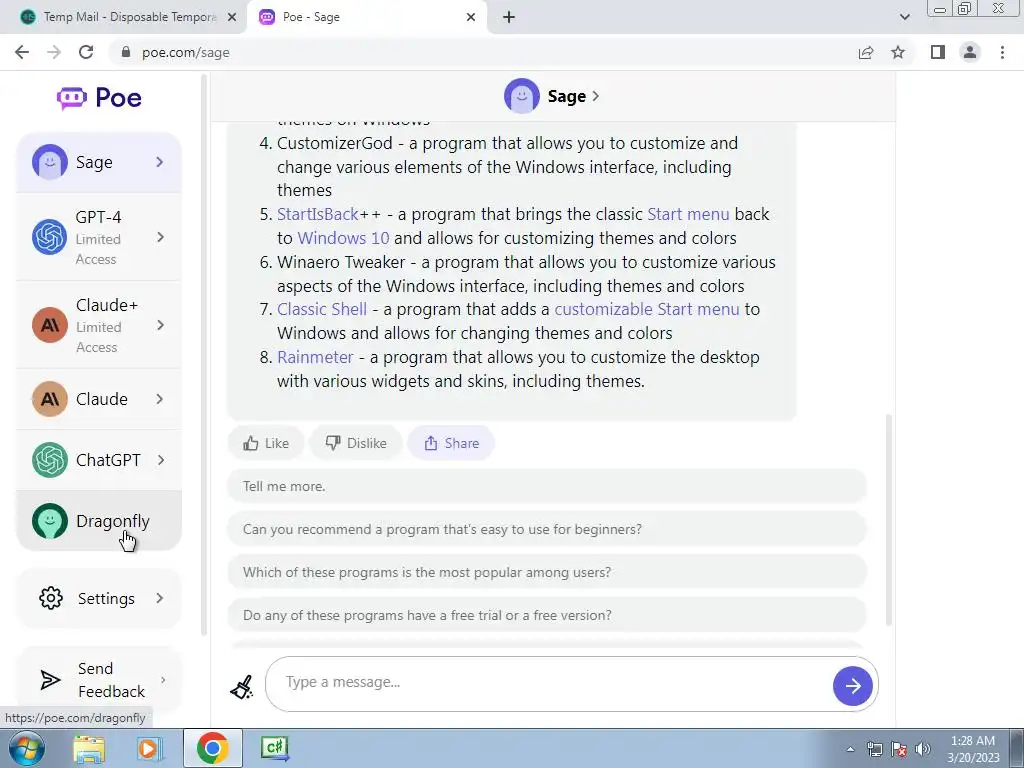
Task: Click the Claude bot avatar icon
Action: pyautogui.click(x=50, y=399)
